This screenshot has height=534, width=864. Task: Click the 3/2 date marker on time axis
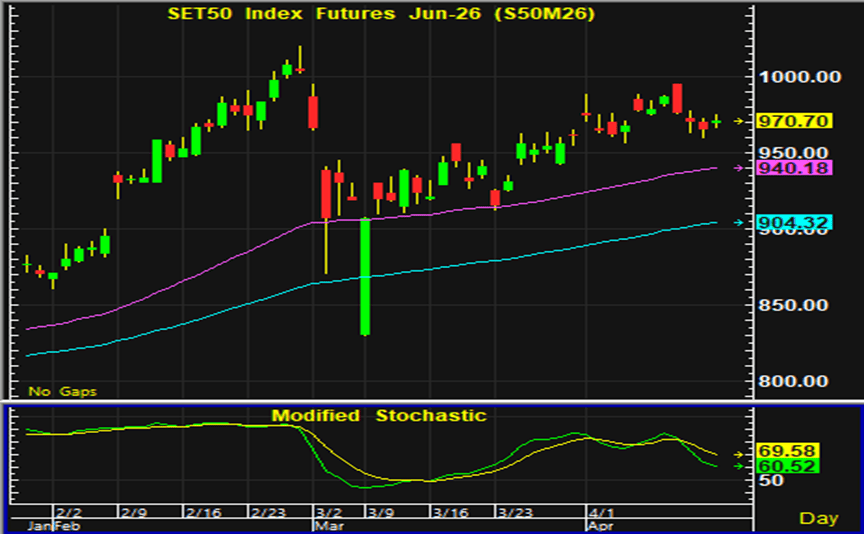[327, 511]
